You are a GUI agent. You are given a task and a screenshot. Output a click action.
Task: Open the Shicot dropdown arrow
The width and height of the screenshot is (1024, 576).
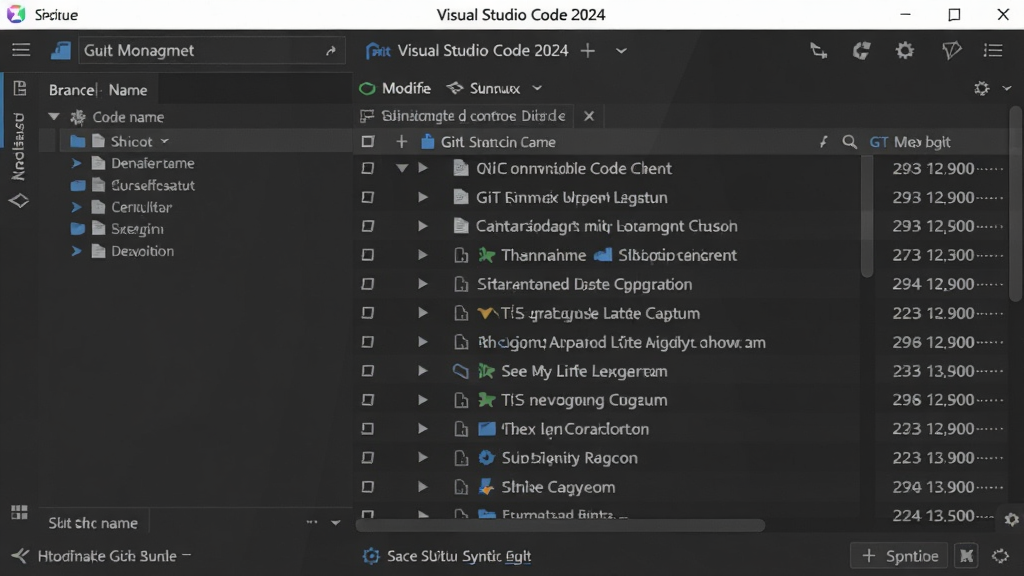(x=165, y=141)
